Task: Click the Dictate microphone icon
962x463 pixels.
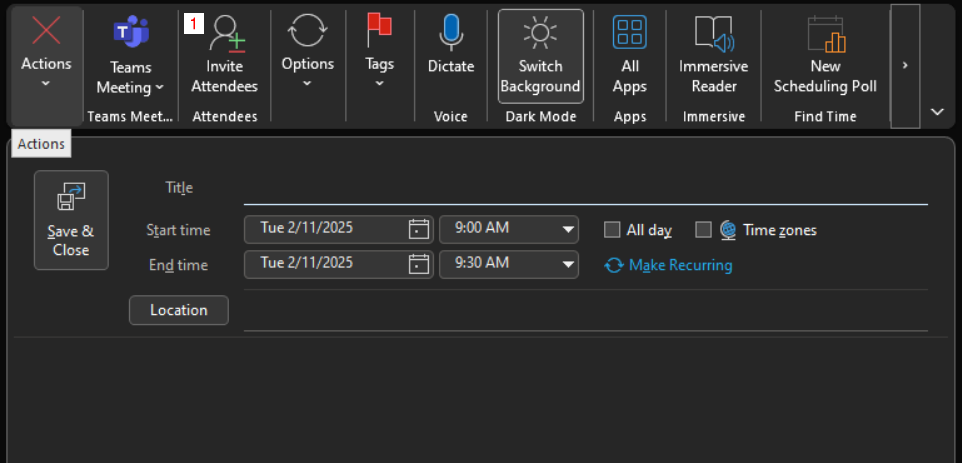Action: pos(450,34)
